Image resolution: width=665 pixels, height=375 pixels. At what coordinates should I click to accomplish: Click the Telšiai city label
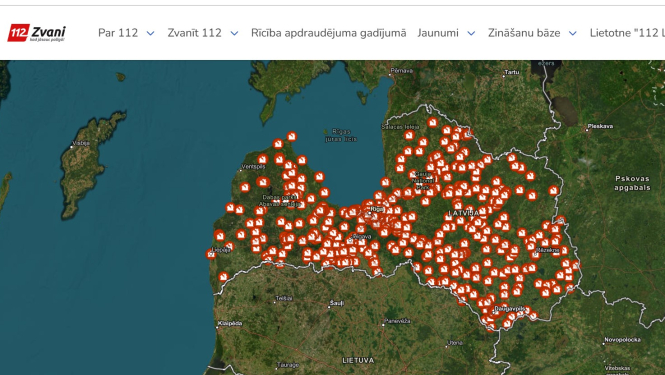[x=284, y=299]
